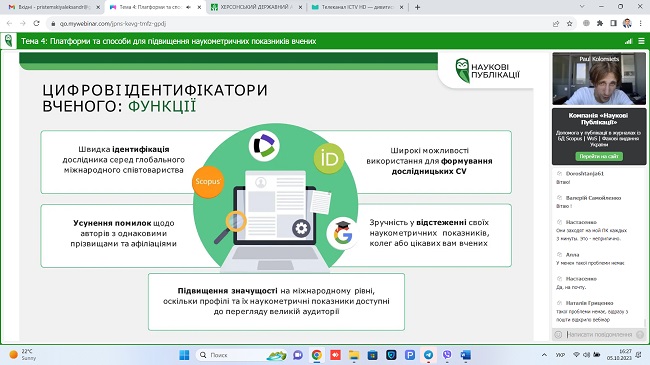Click the Google Scholar logo on slide
This screenshot has width=650, height=365.
click(342, 233)
